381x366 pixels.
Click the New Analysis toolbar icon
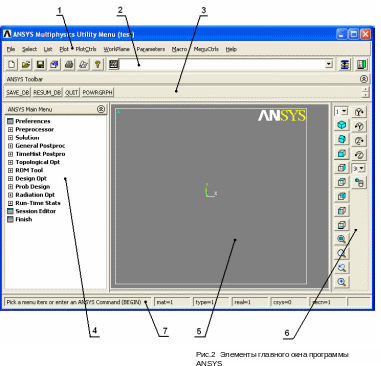point(11,64)
